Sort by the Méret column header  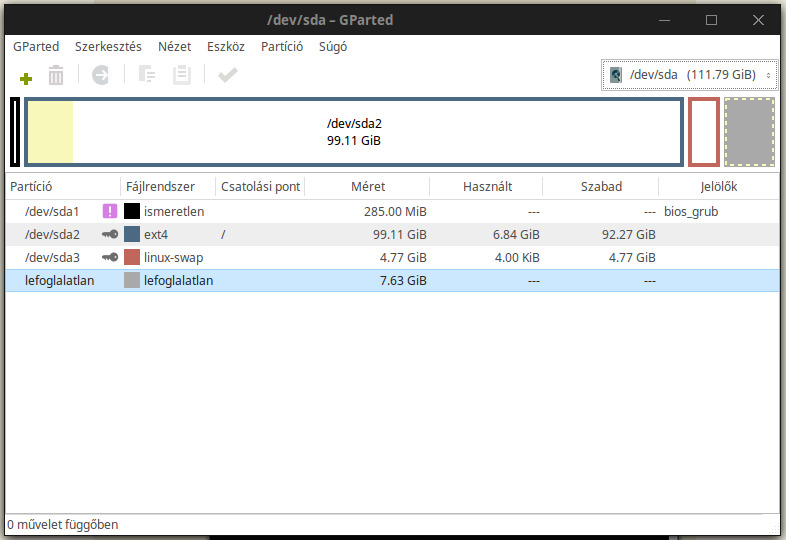point(367,187)
